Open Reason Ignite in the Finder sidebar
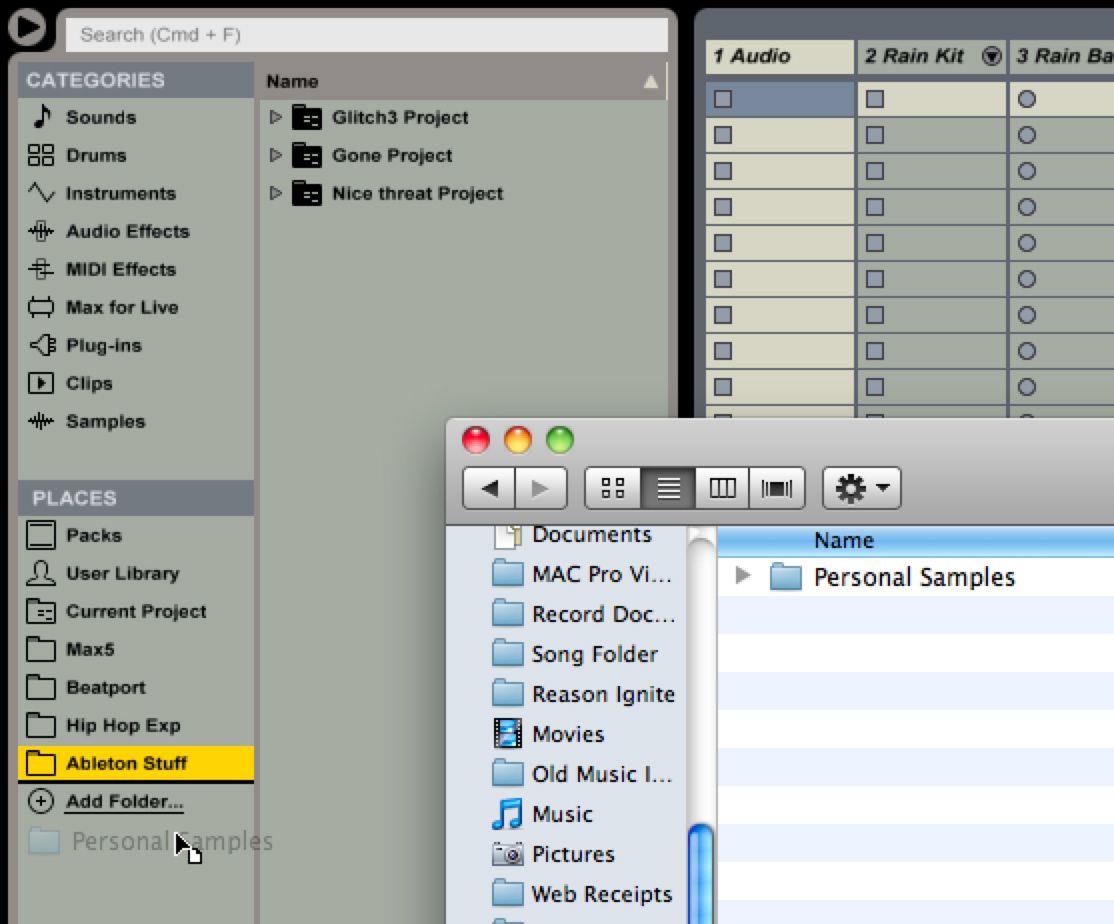The height and width of the screenshot is (924, 1114). [x=583, y=694]
